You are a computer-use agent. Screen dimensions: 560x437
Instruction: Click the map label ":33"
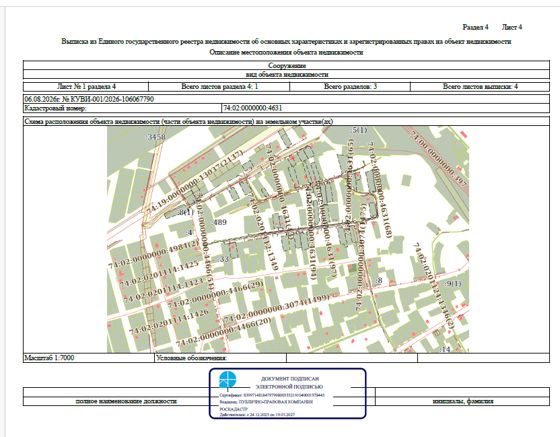click(x=223, y=259)
